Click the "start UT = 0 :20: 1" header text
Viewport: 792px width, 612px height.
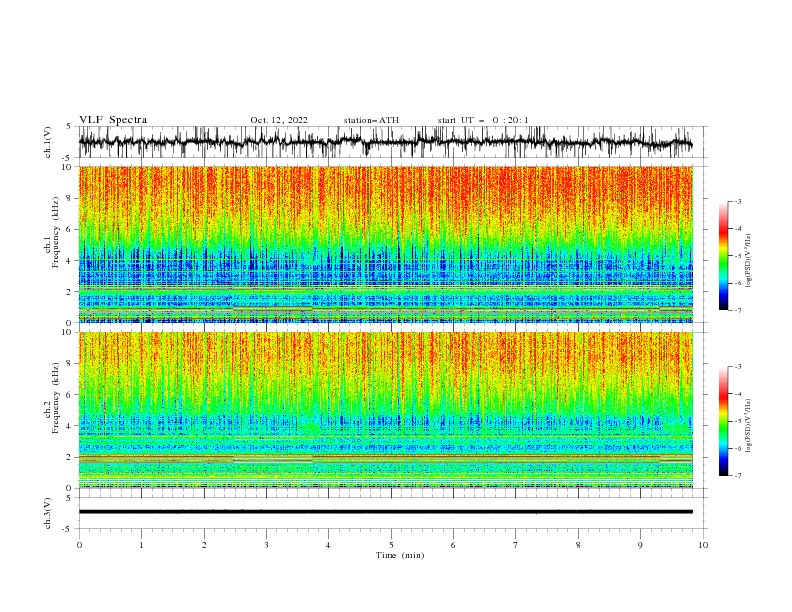coord(483,120)
